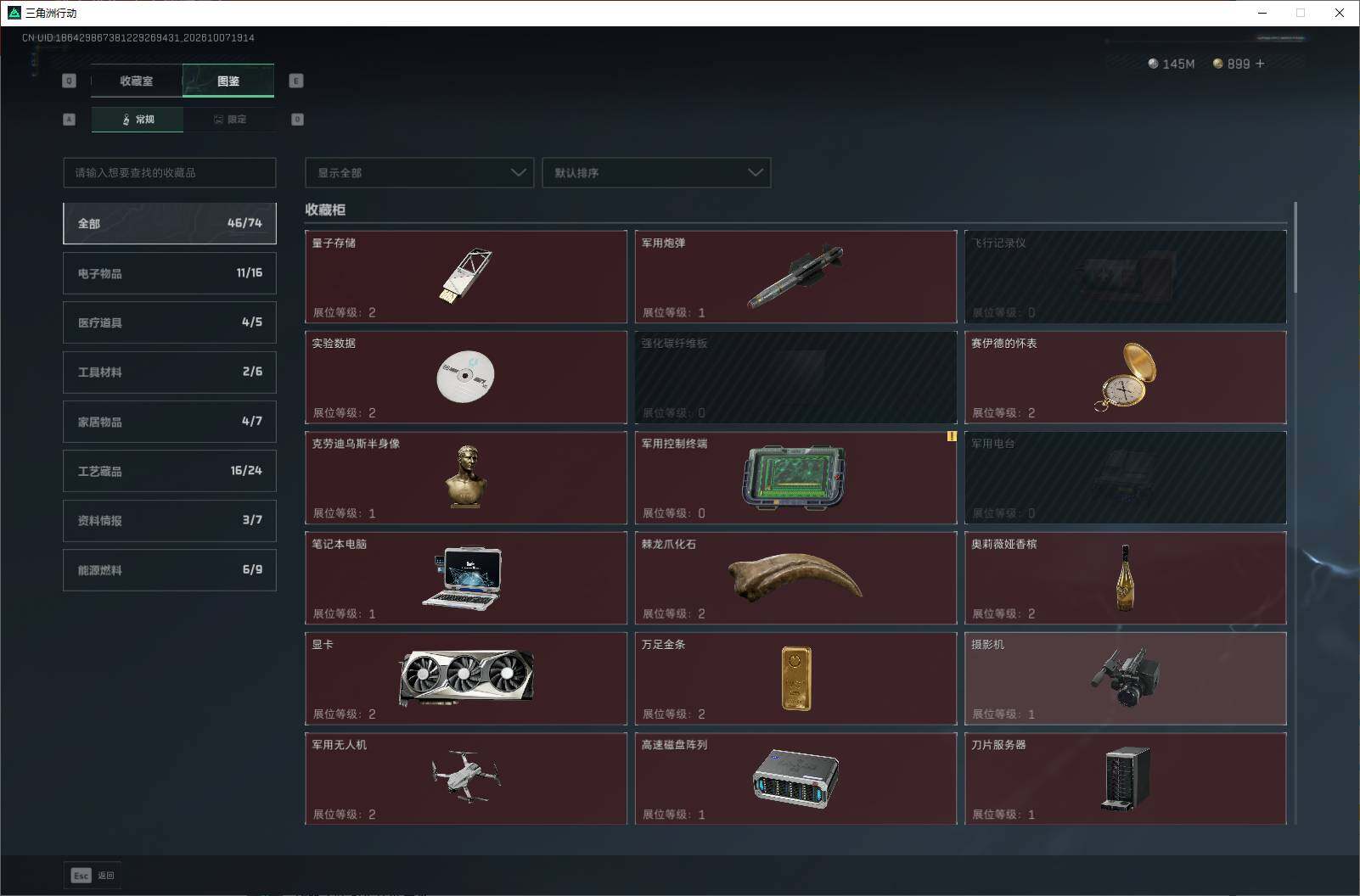The image size is (1360, 896).
Task: Click the Esc 返回 back button
Action: pos(93,876)
